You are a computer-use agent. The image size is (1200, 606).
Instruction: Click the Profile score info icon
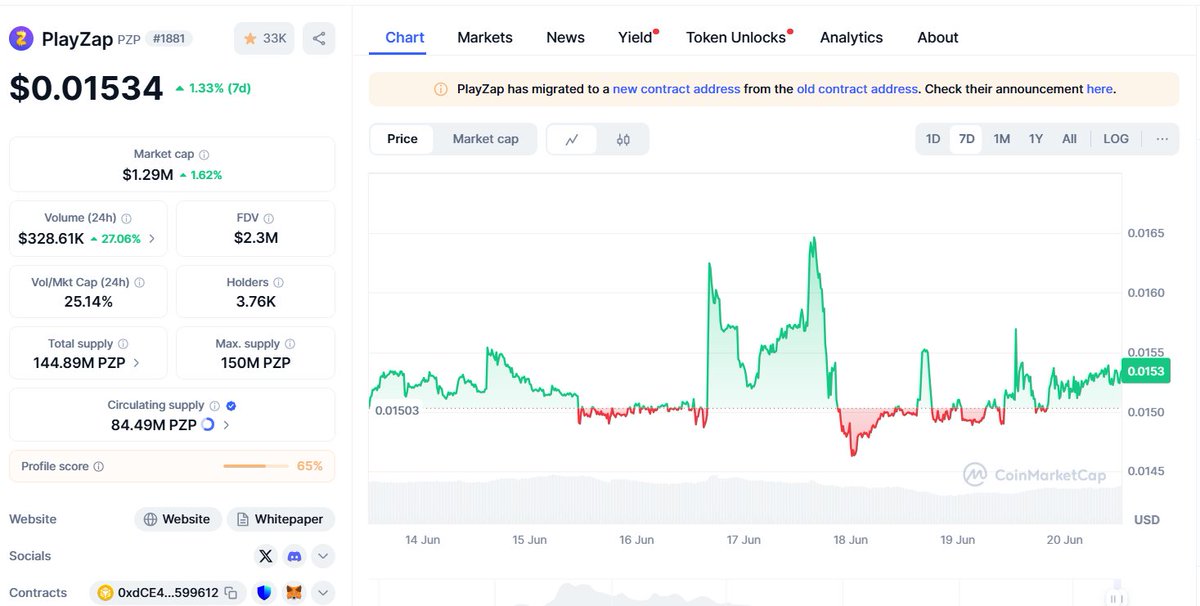(x=98, y=467)
